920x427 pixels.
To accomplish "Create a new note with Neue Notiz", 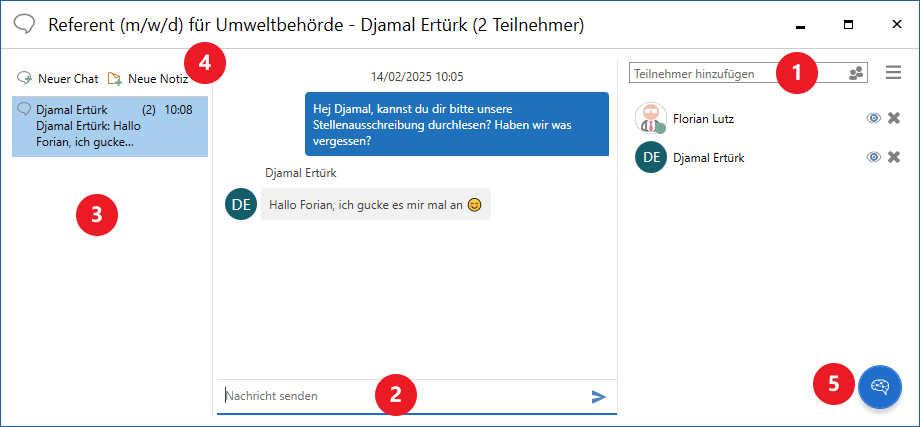I will (148, 78).
